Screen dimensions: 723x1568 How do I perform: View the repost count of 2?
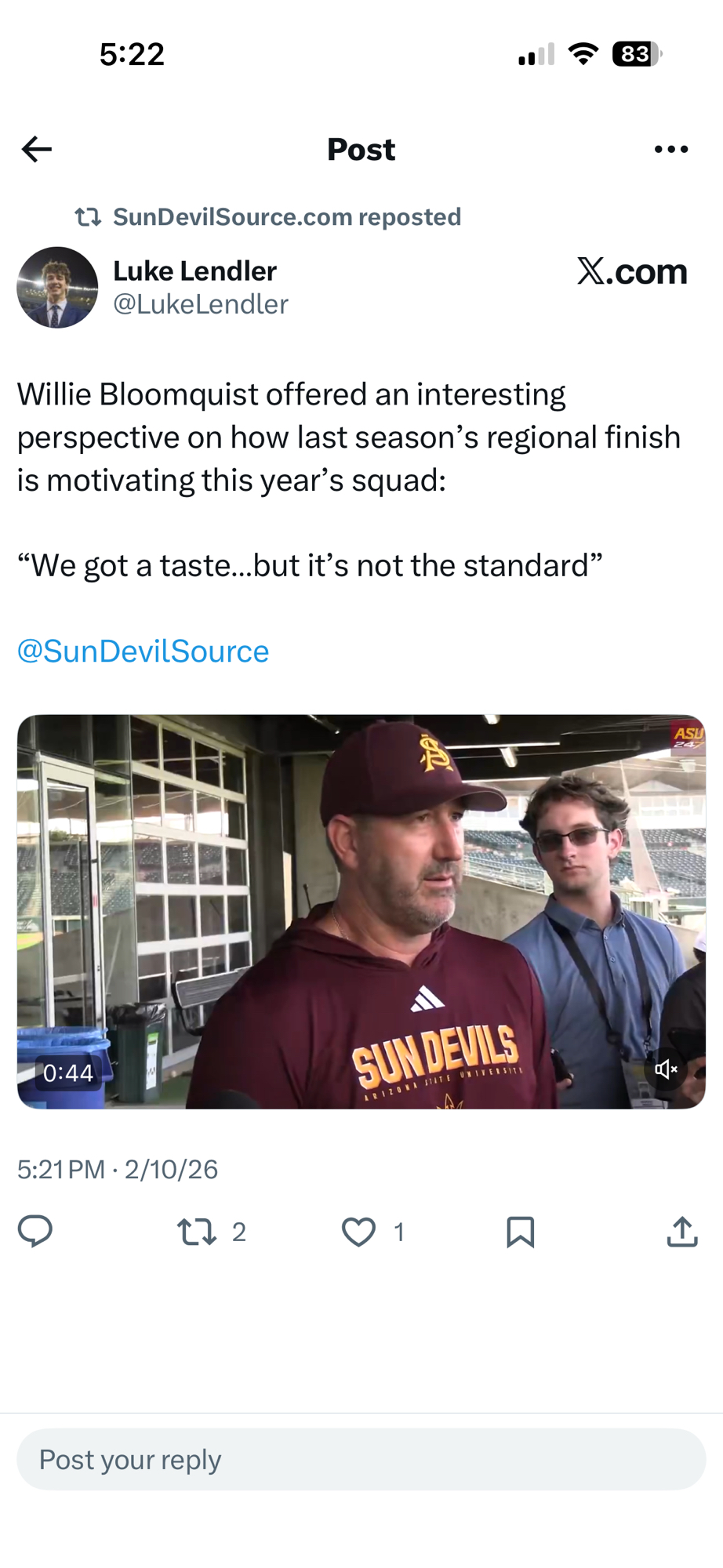[239, 1232]
